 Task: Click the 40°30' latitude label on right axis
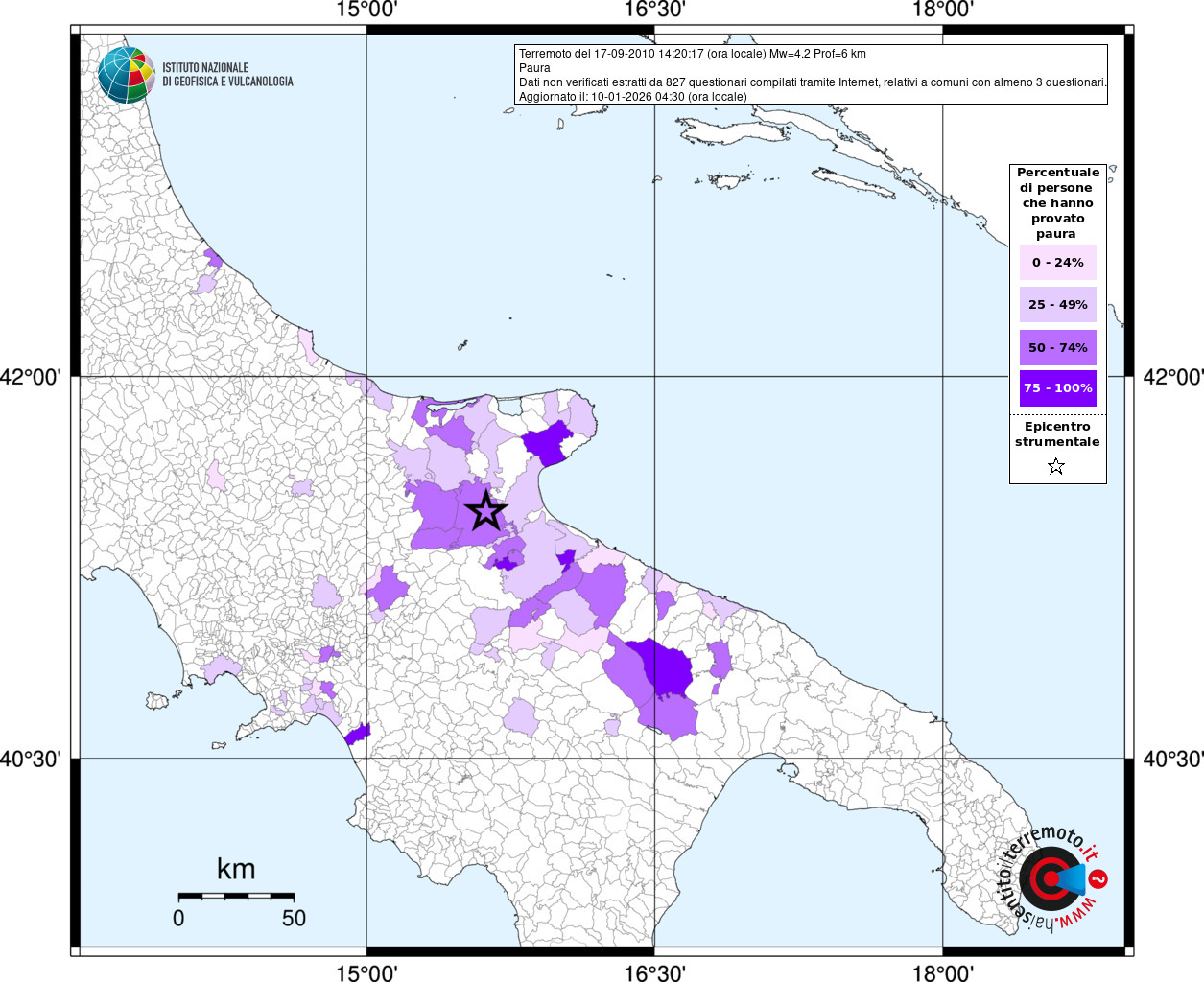coord(1172,760)
